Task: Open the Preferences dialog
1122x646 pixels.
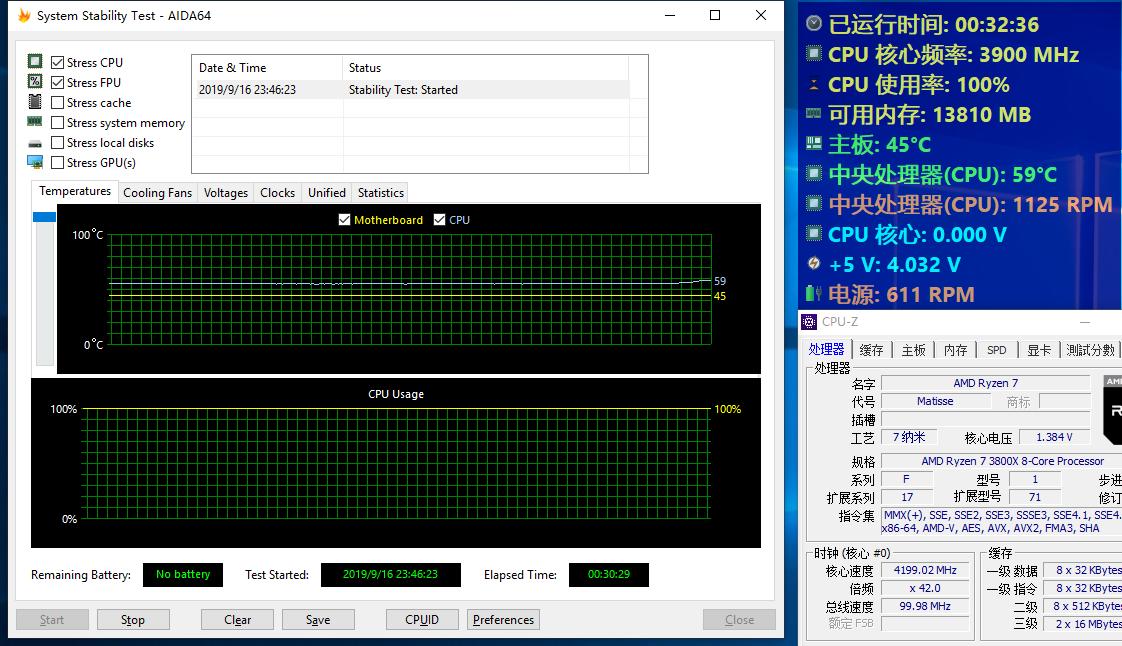Action: point(503,620)
